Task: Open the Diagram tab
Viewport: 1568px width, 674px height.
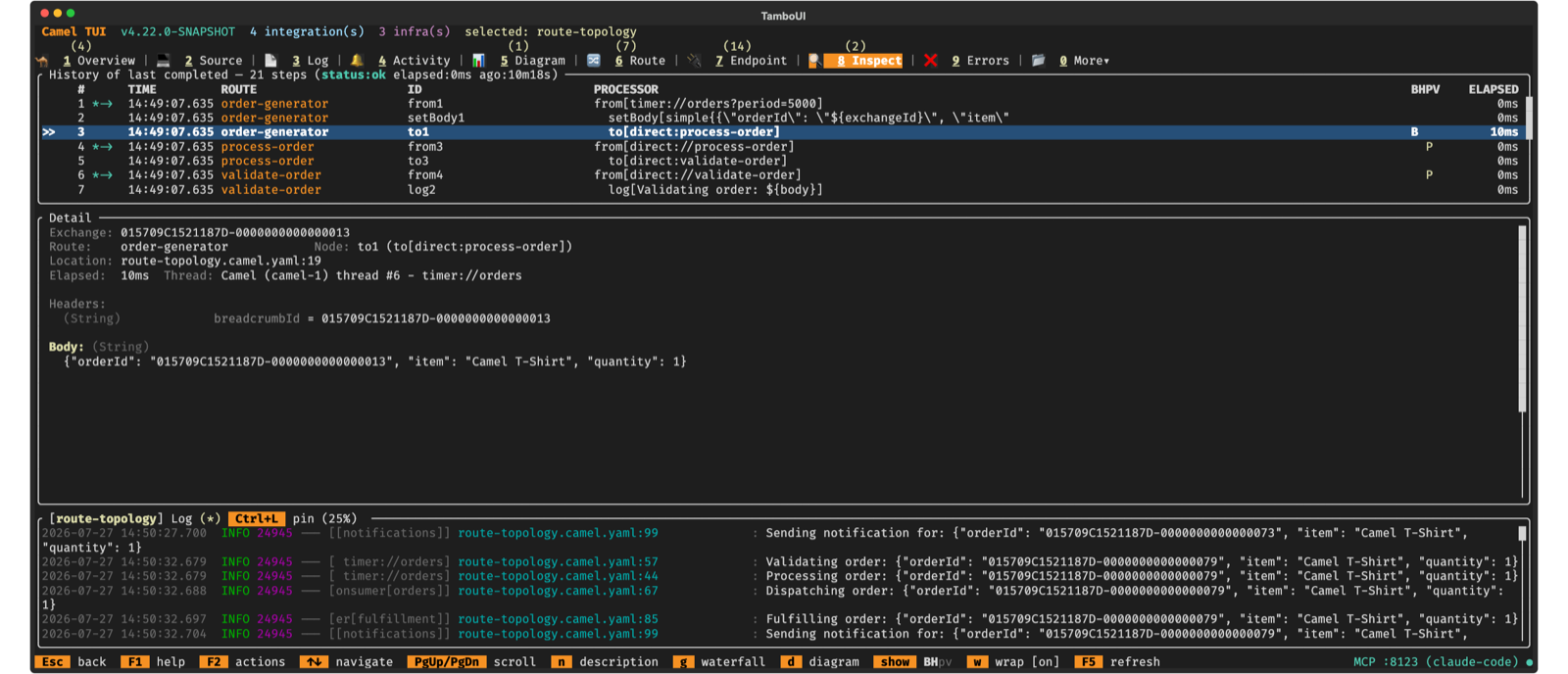Action: point(533,61)
